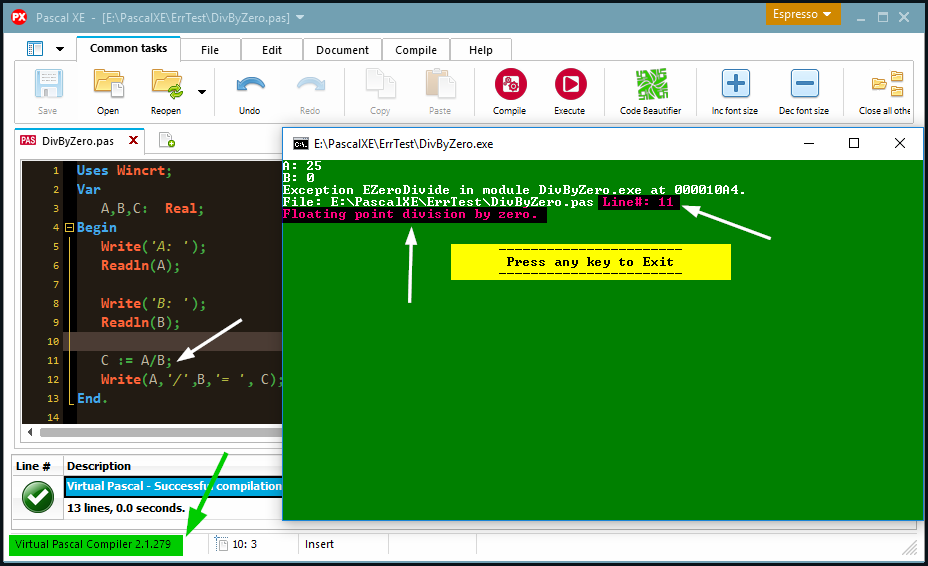Click the Compile toolbar icon

coord(510,84)
